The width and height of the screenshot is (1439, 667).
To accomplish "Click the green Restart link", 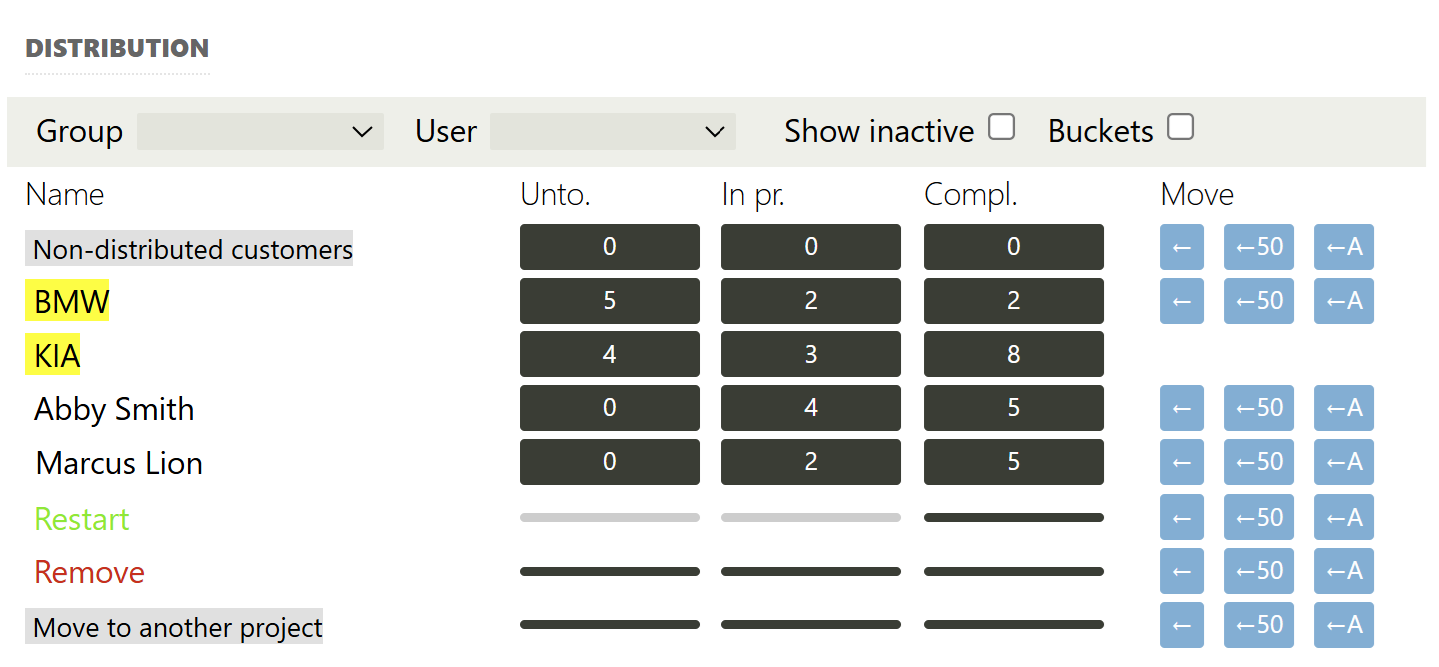I will tap(82, 519).
